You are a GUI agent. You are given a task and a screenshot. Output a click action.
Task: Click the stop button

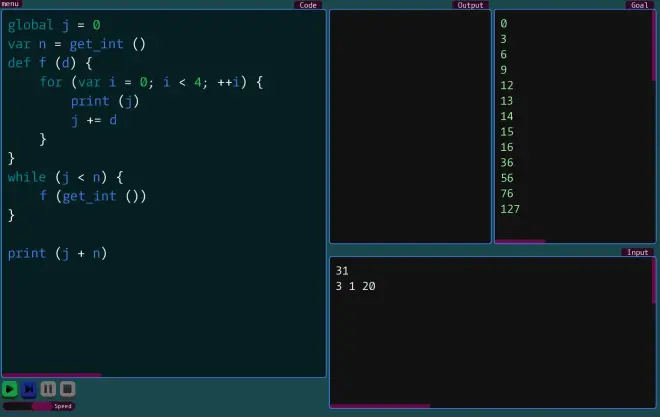(x=68, y=388)
